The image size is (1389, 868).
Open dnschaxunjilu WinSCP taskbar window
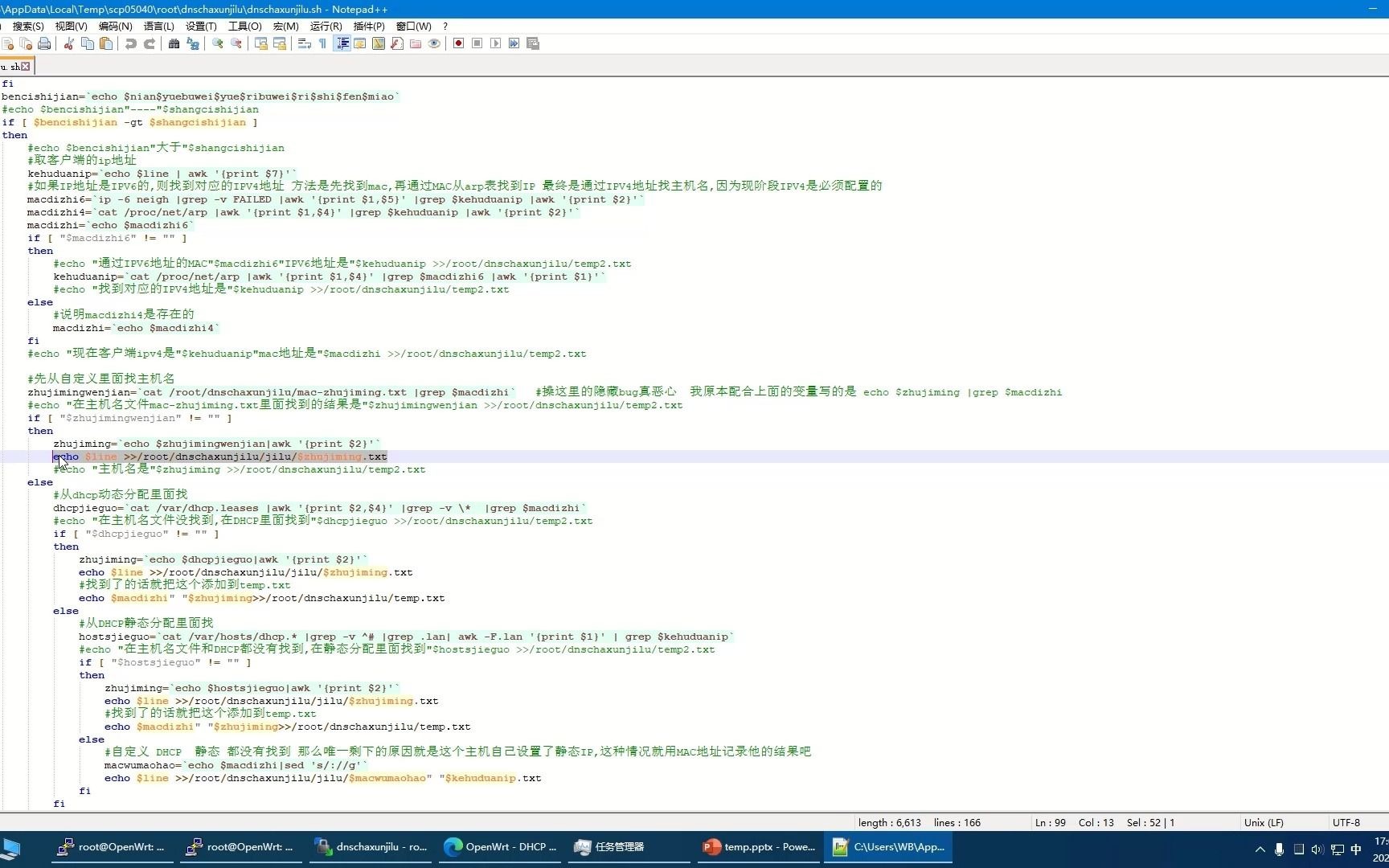coord(371,847)
